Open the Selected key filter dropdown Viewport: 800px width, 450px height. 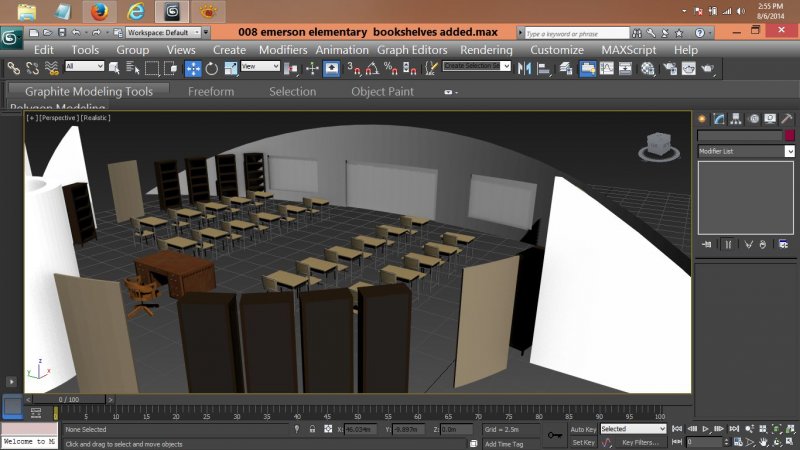click(x=632, y=429)
